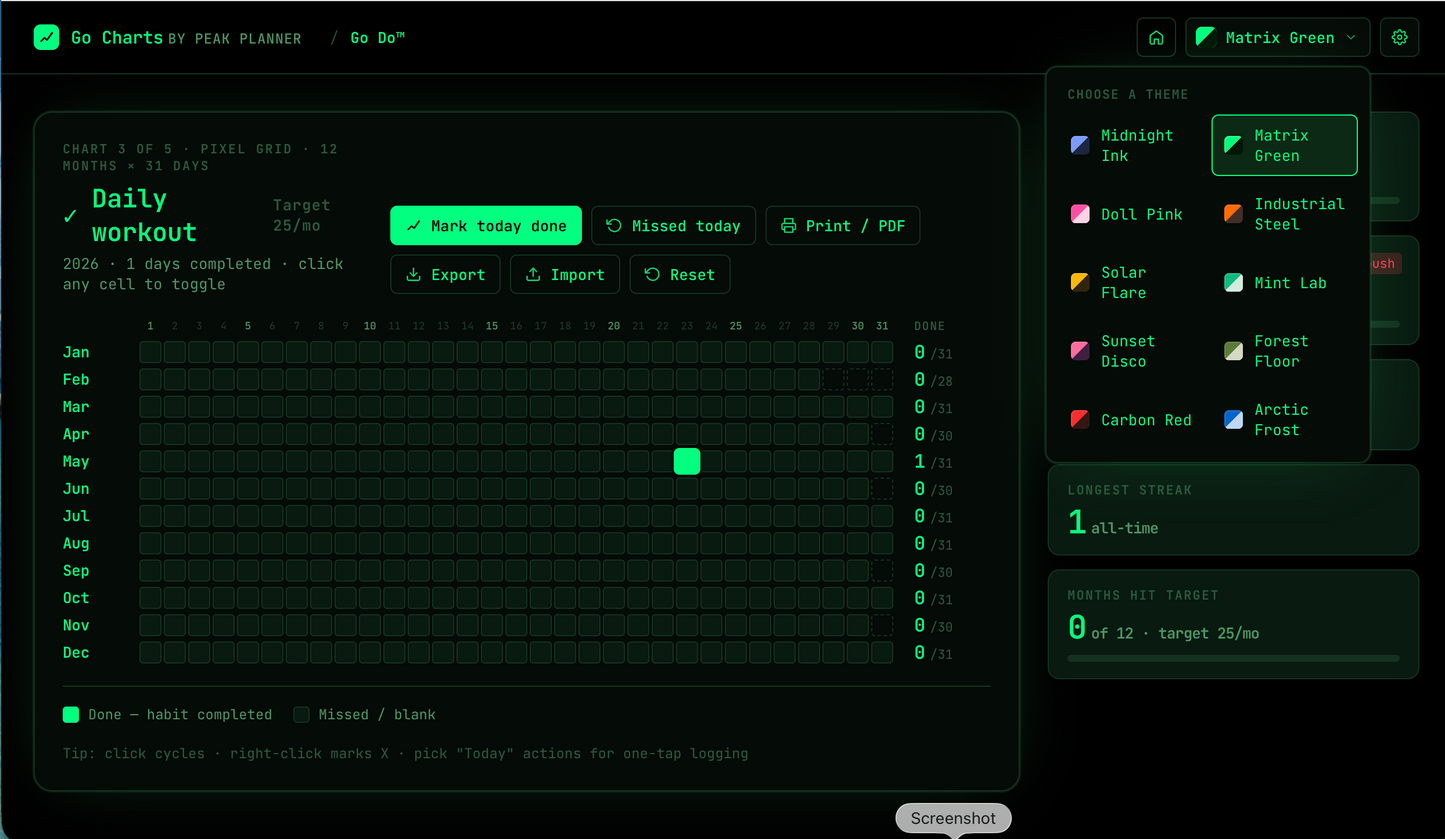
Task: Toggle the August 15 cell
Action: point(492,543)
